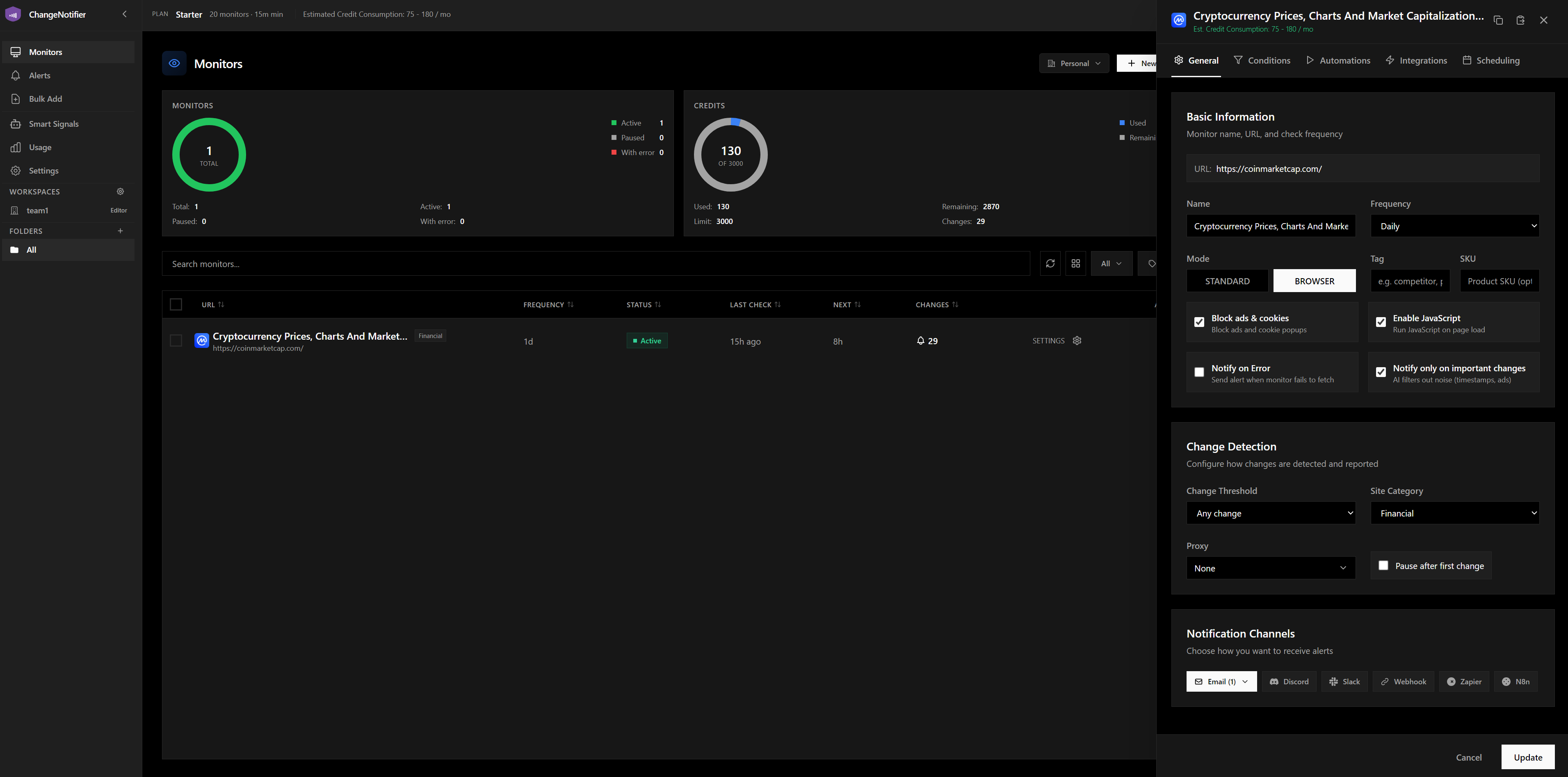This screenshot has width=1568, height=777.
Task: Open the Change Threshold dropdown
Action: tap(1270, 513)
